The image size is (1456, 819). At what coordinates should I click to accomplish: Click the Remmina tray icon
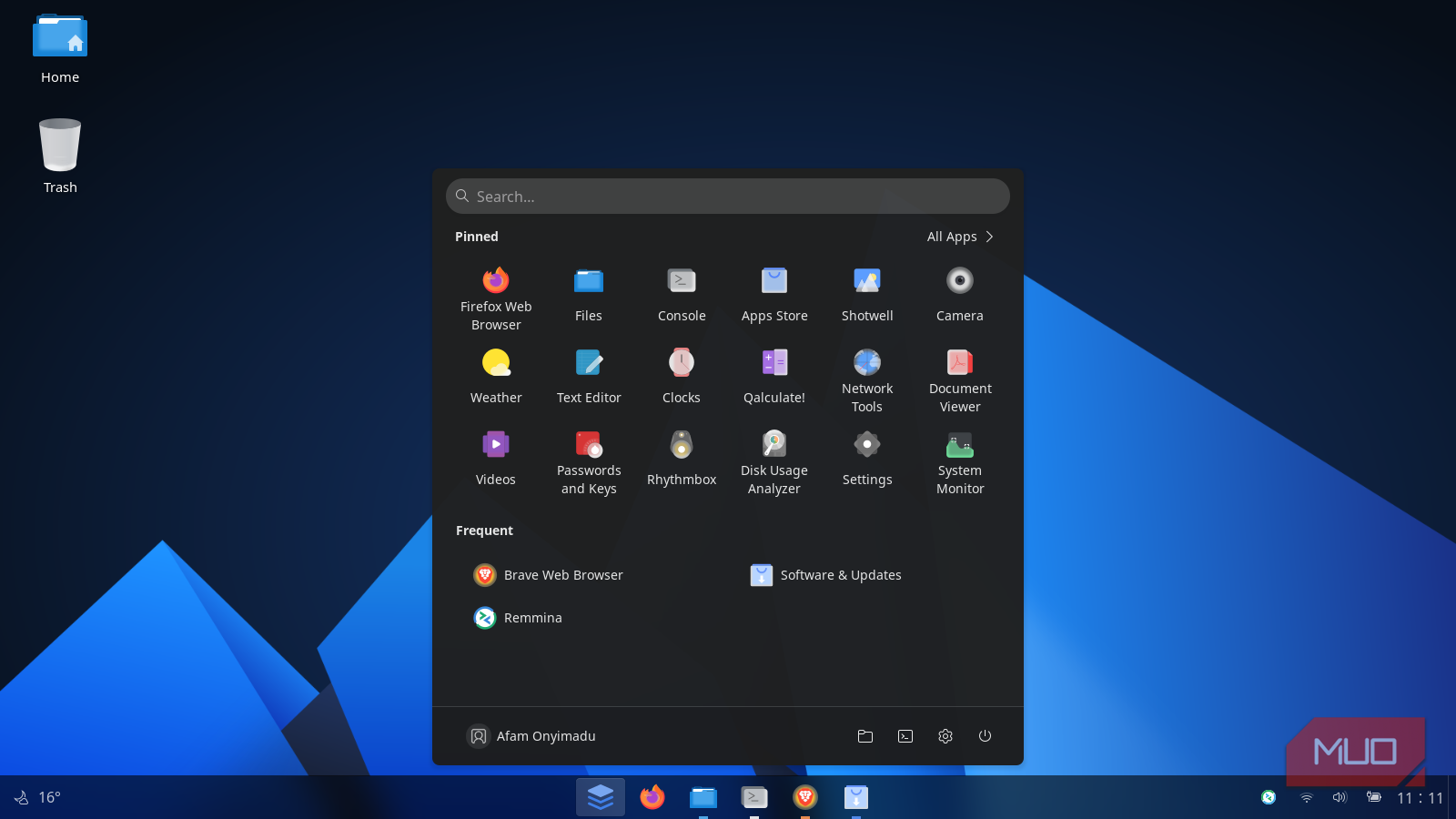[x=1269, y=797]
